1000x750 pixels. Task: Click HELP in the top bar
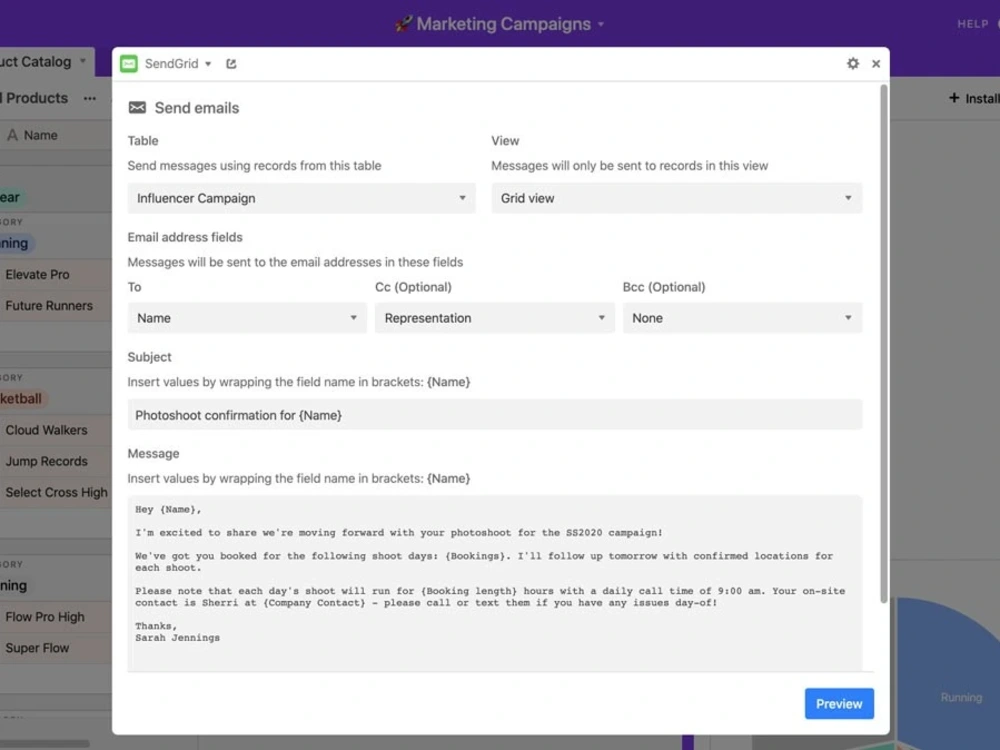(x=972, y=24)
